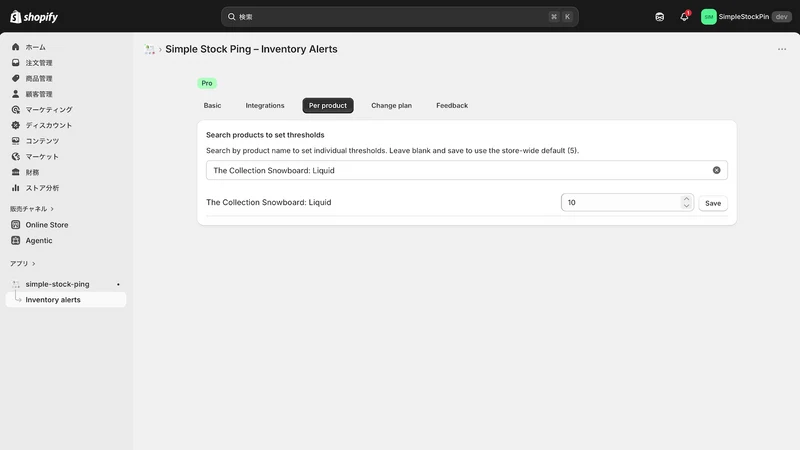Open notifications bell
The width and height of the screenshot is (800, 450).
tap(684, 17)
